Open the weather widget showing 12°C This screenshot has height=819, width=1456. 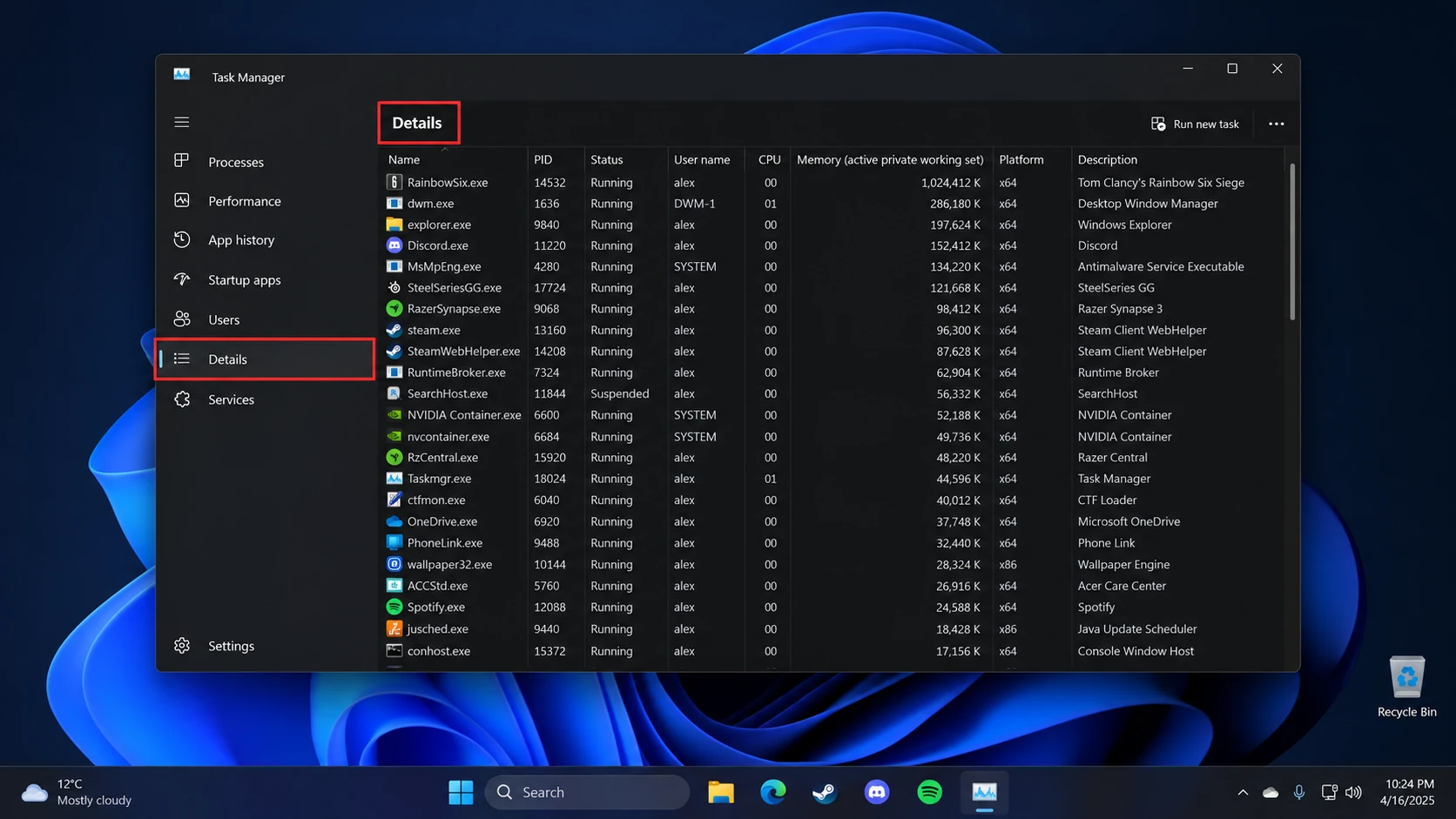tap(77, 792)
